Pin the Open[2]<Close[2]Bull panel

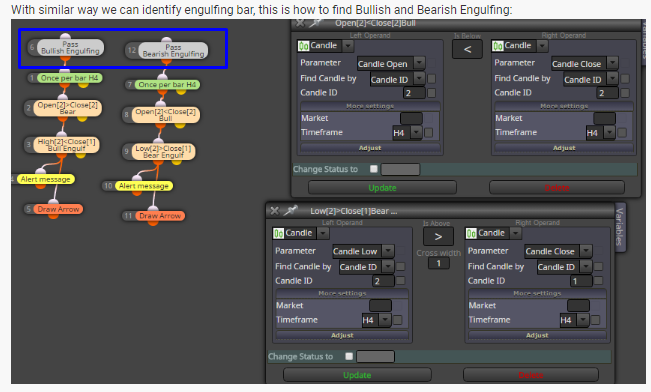click(x=317, y=23)
